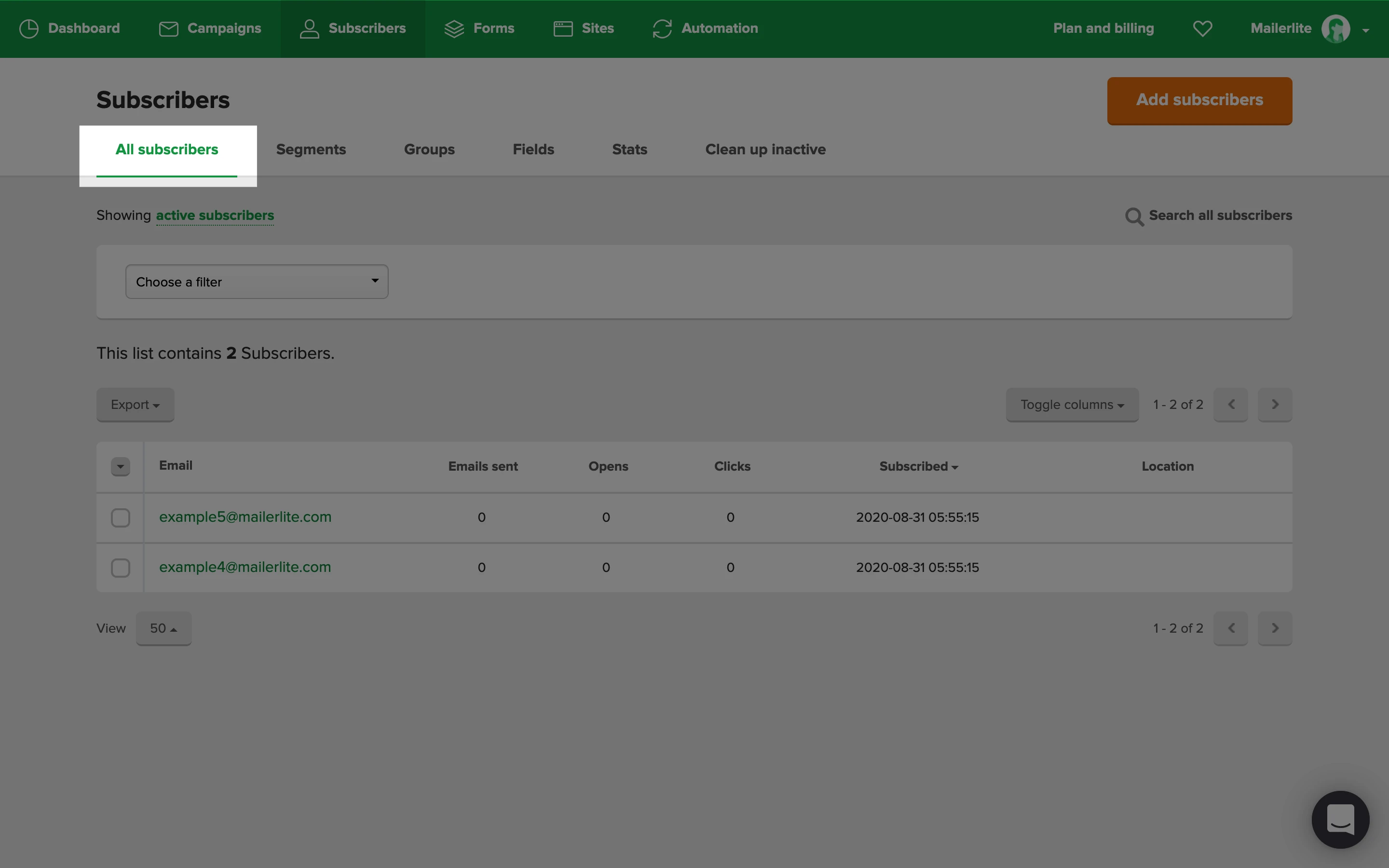Open the View 50 per page selector
The height and width of the screenshot is (868, 1389).
coord(163,629)
